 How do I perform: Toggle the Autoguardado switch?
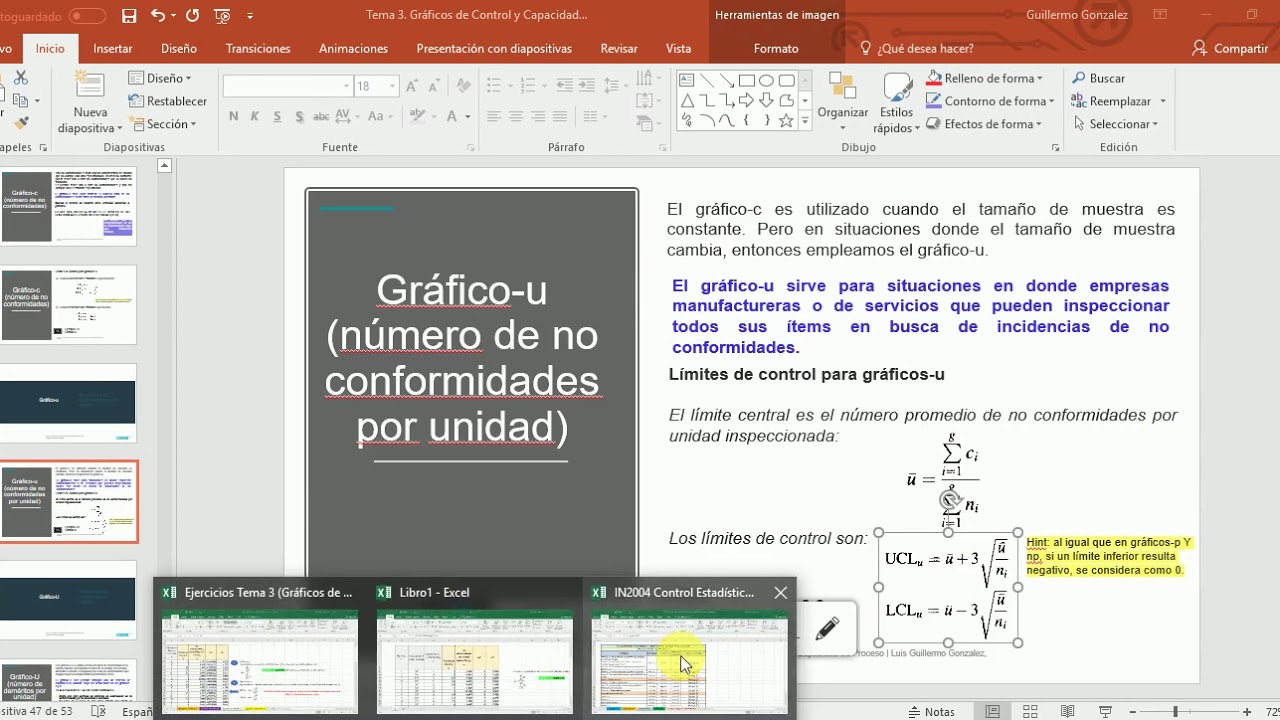(87, 16)
